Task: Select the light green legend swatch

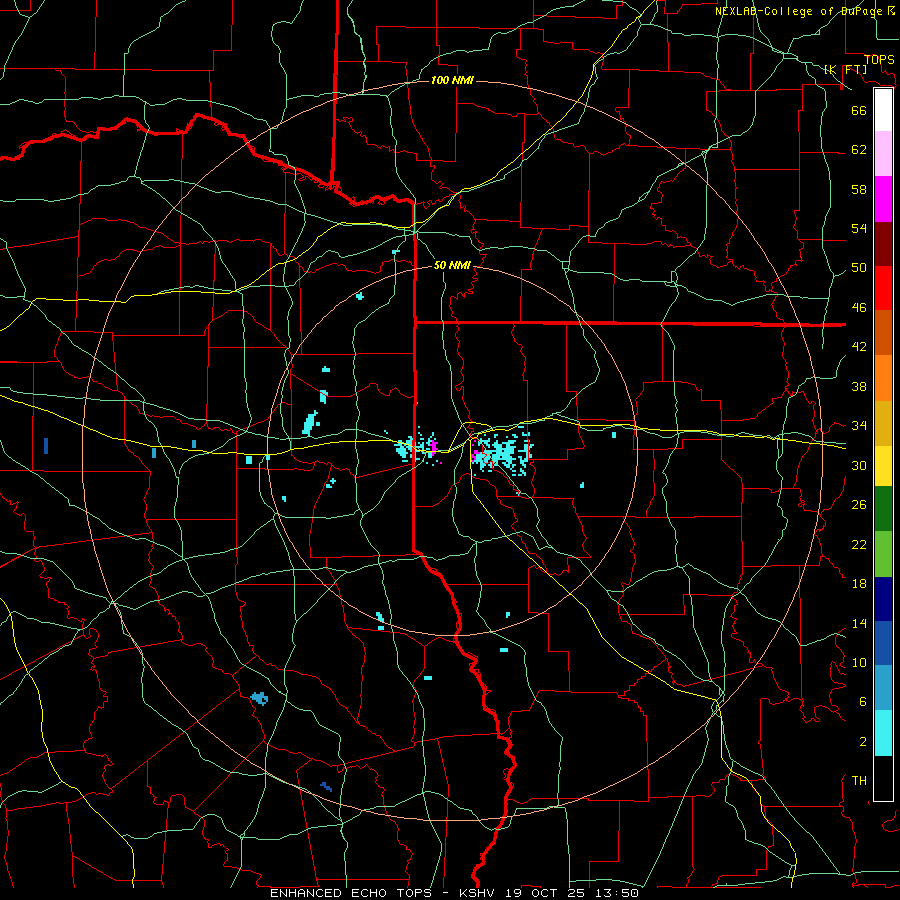Action: coord(883,554)
